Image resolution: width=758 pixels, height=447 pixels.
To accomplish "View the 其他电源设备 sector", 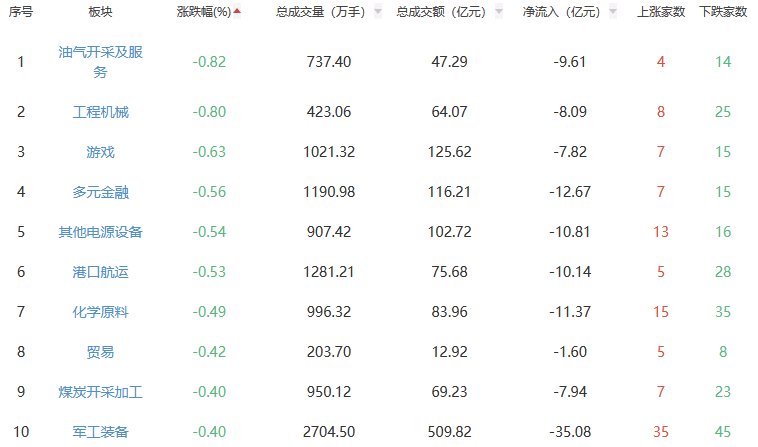I will 100,232.
